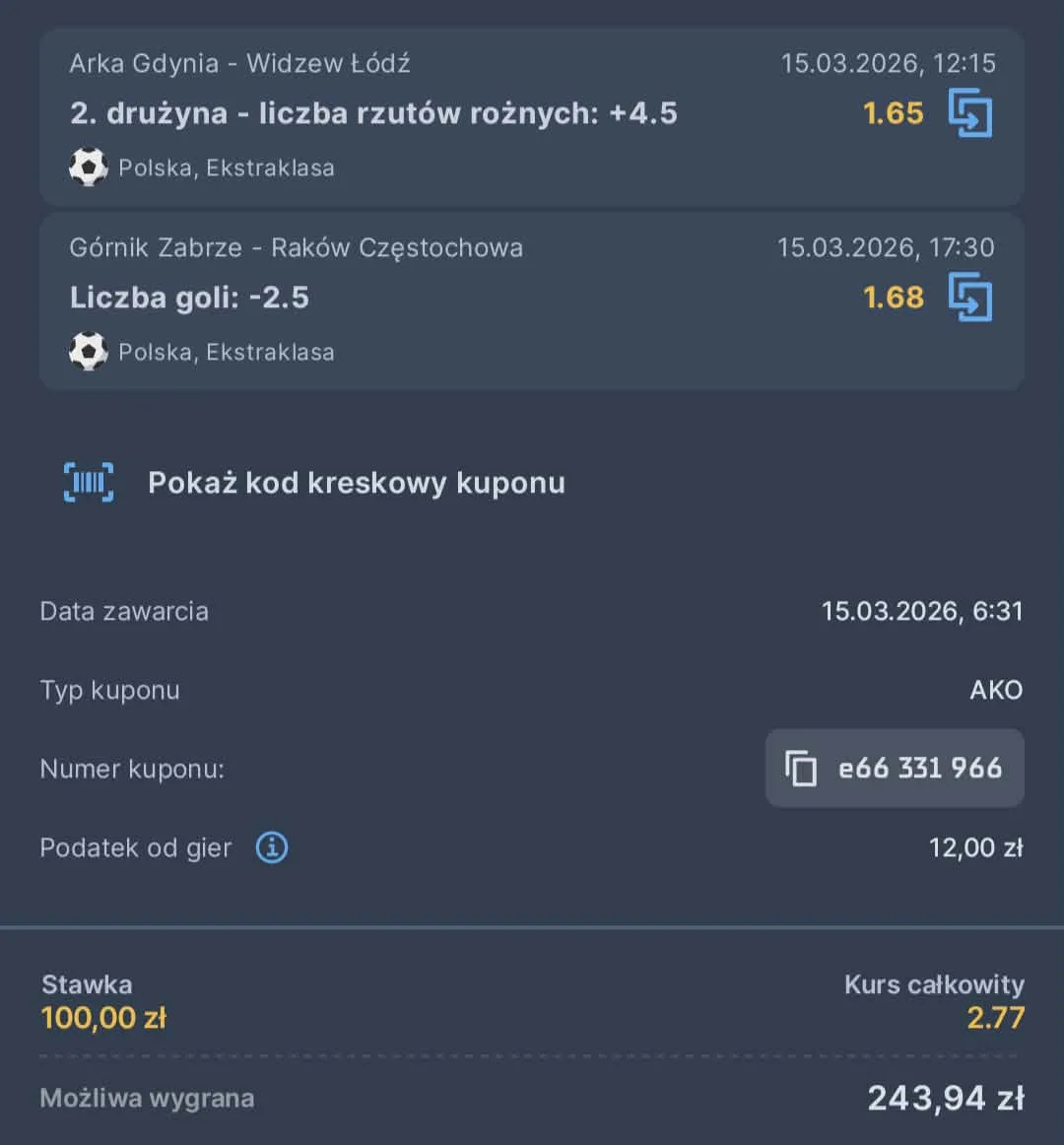Click the football icon next to Polska, Ekstraklasa (first match)

89,167
